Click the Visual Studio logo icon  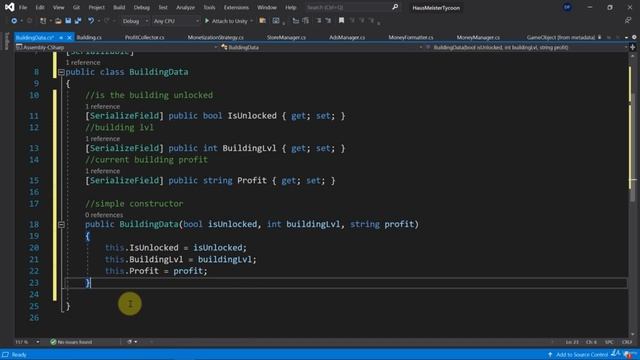pyautogui.click(x=9, y=7)
